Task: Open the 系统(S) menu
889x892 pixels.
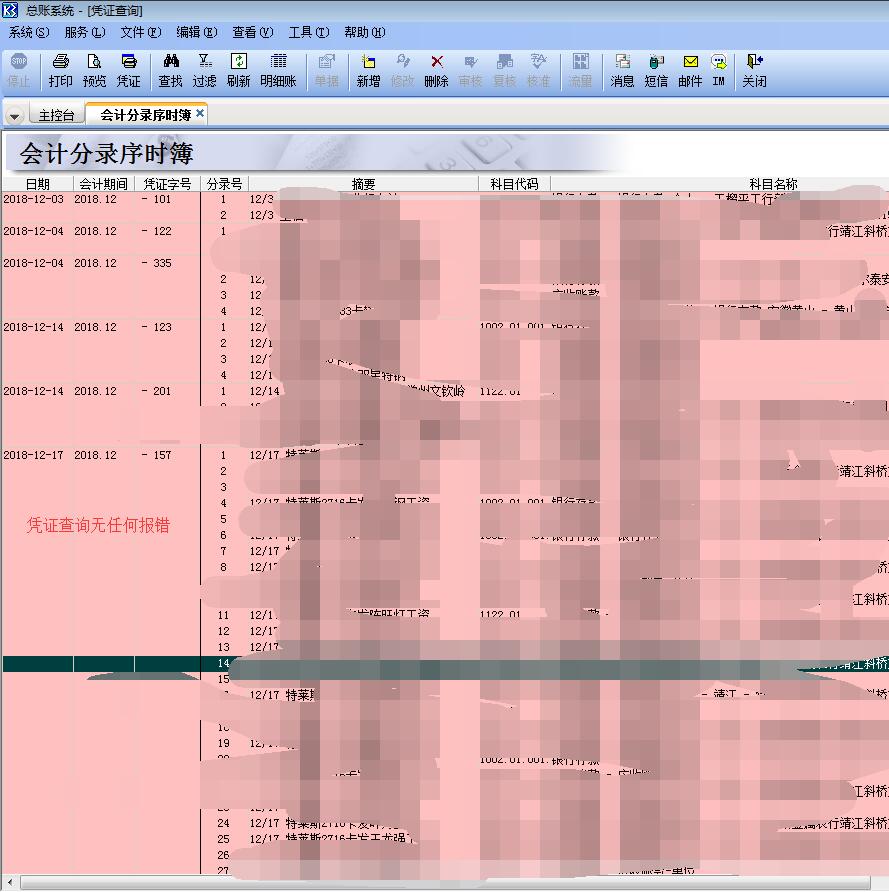Action: [x=28, y=32]
